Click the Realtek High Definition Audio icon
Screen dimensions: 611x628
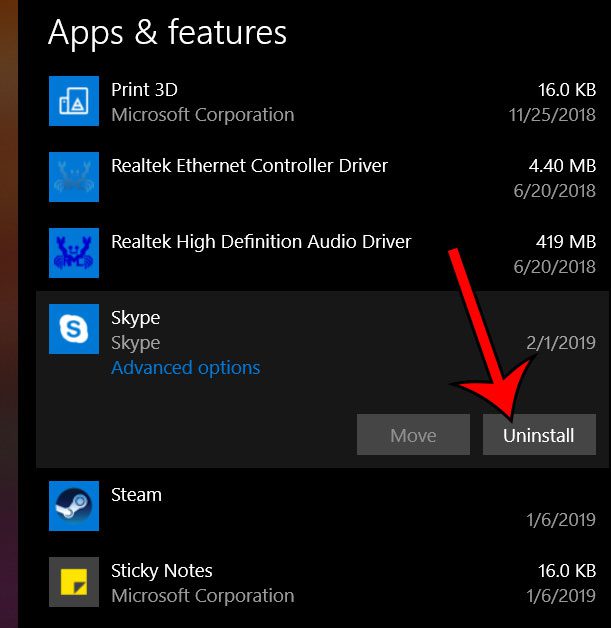pyautogui.click(x=74, y=253)
